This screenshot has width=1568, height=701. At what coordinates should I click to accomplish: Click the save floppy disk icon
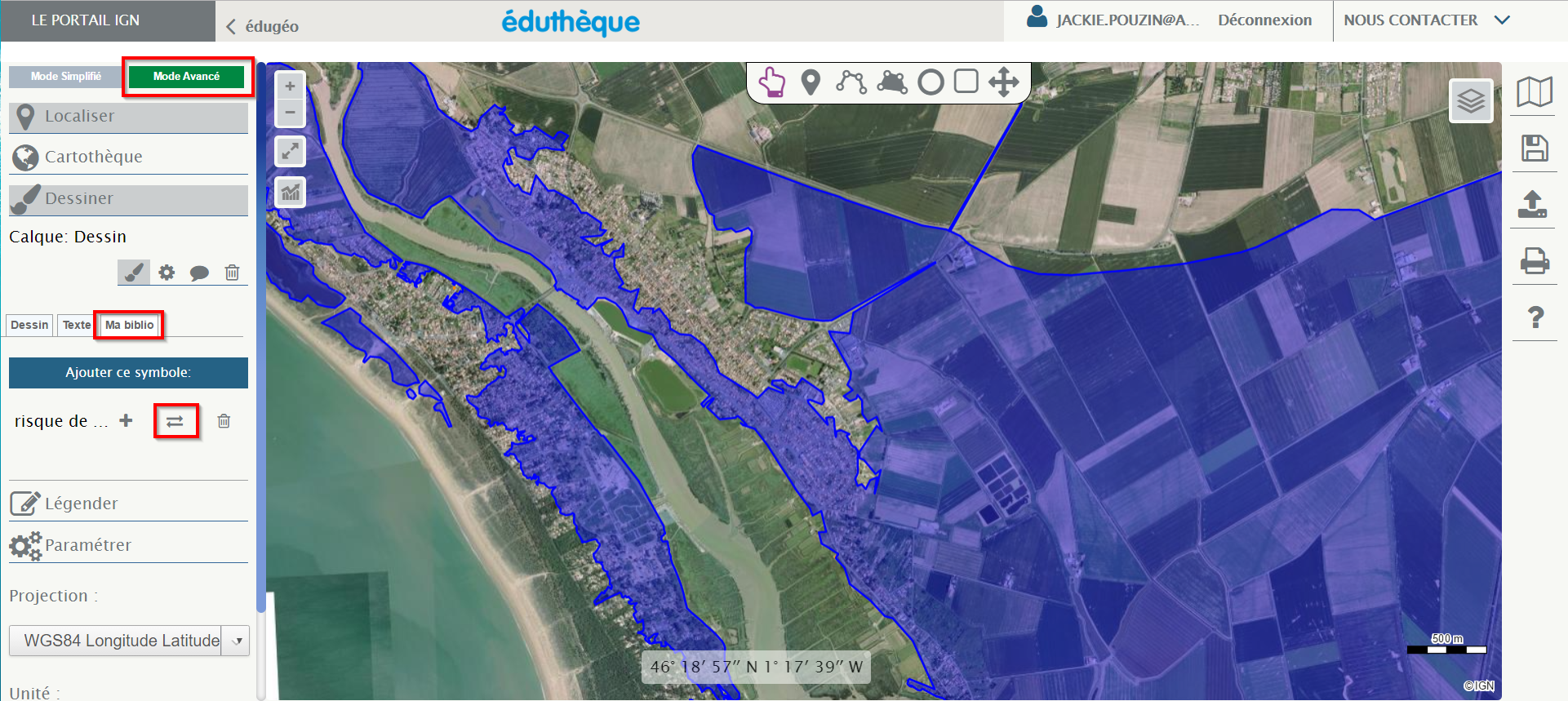click(1535, 149)
